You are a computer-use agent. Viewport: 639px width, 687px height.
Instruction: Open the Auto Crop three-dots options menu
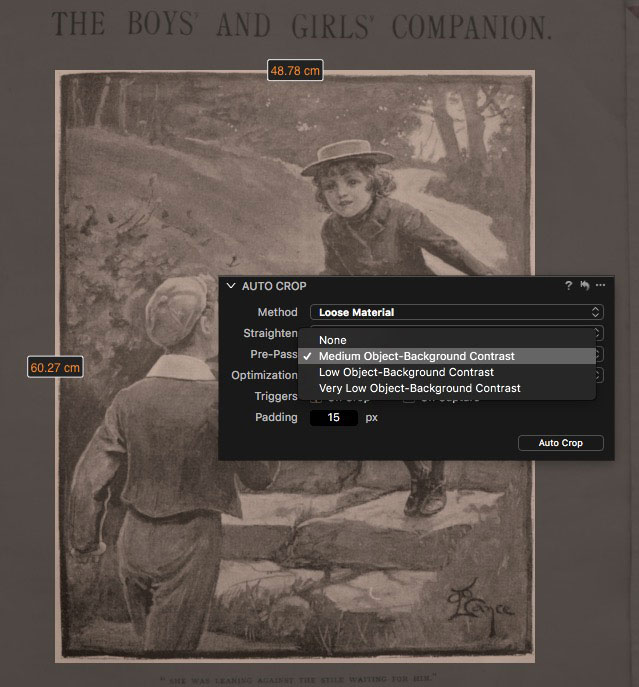600,285
